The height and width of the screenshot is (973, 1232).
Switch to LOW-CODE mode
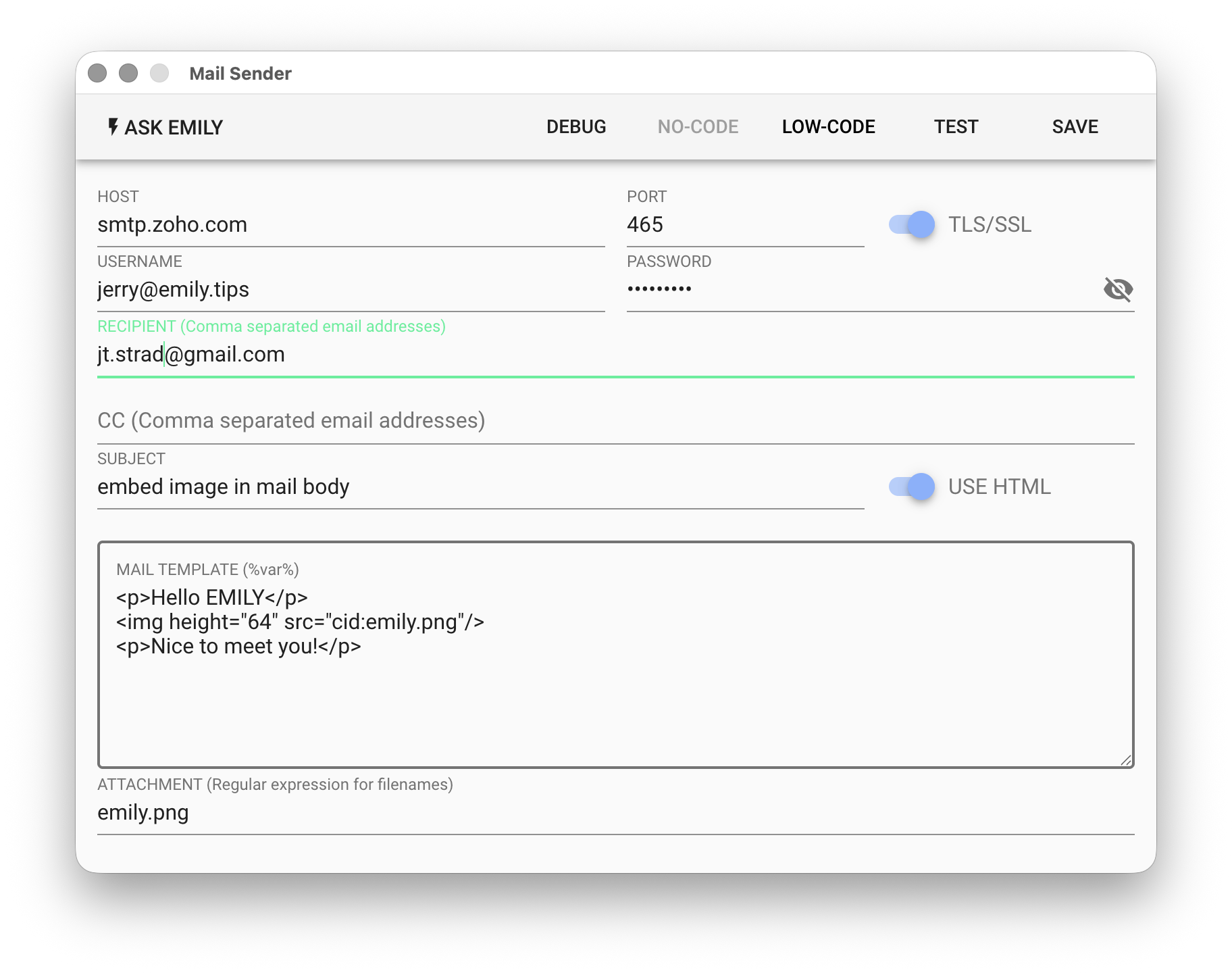[x=828, y=127]
